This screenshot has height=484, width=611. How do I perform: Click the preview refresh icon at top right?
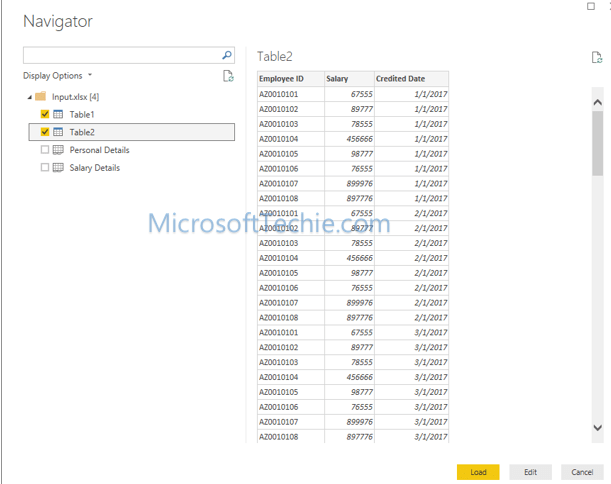(597, 58)
